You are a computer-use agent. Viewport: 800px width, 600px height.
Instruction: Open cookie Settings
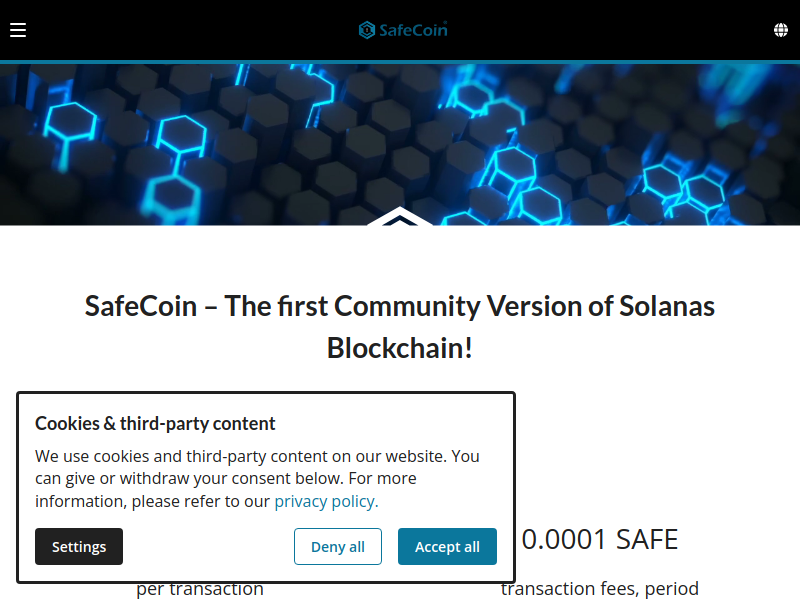point(79,546)
